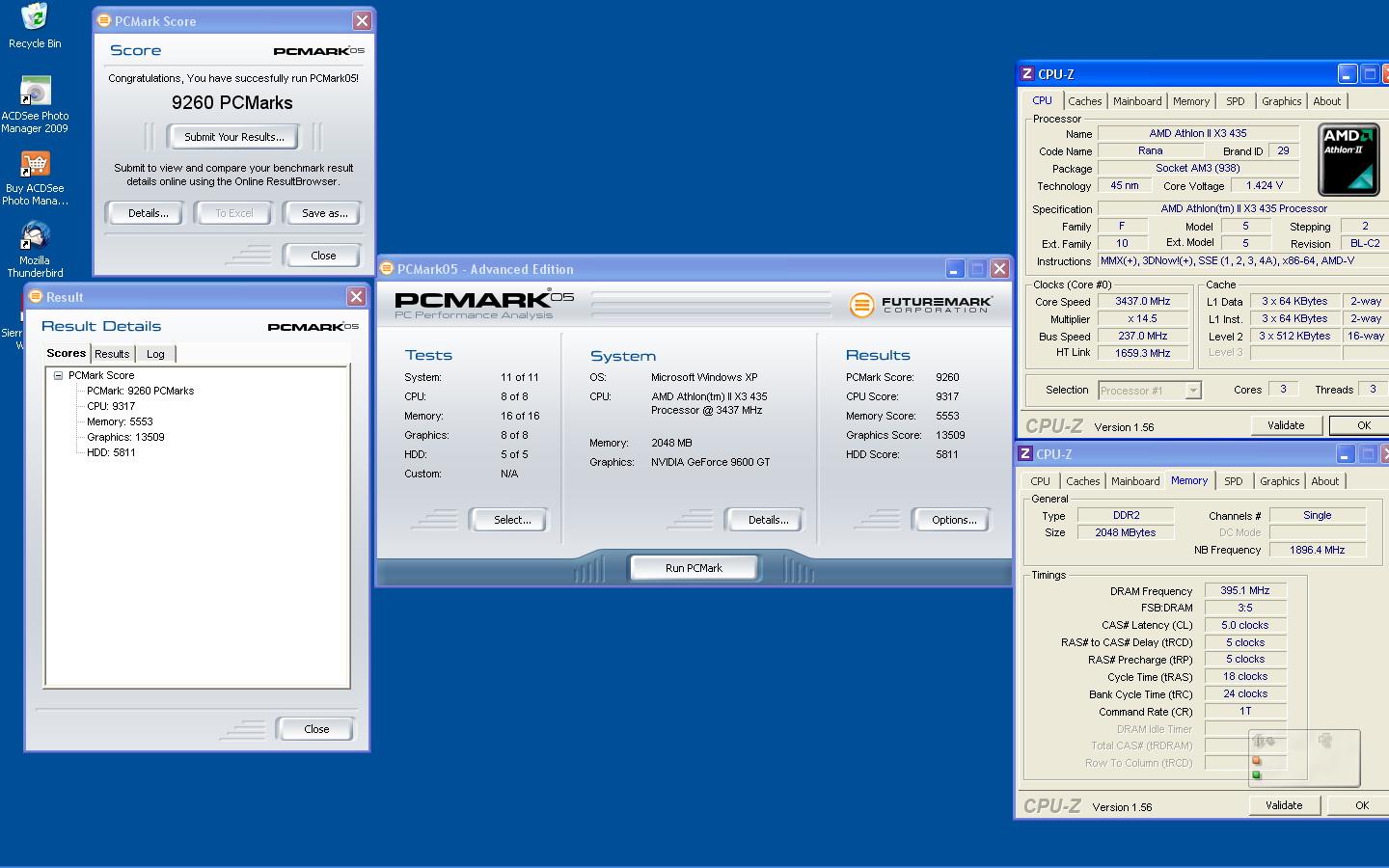Minimize the top CPU-Z window
This screenshot has height=868, width=1389.
(x=1348, y=74)
